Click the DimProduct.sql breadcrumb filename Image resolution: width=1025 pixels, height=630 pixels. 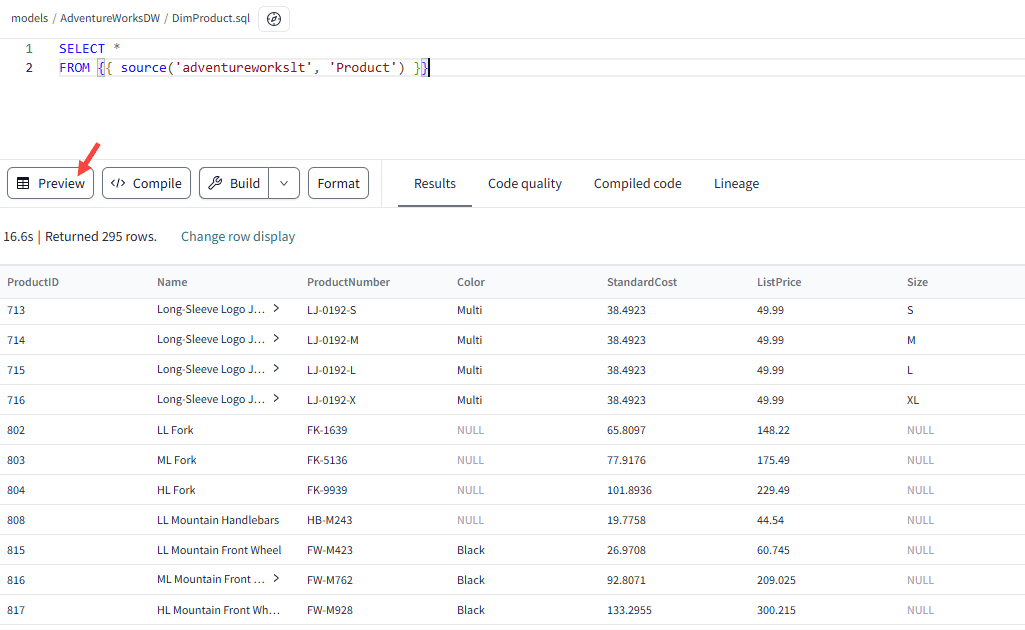tap(211, 18)
